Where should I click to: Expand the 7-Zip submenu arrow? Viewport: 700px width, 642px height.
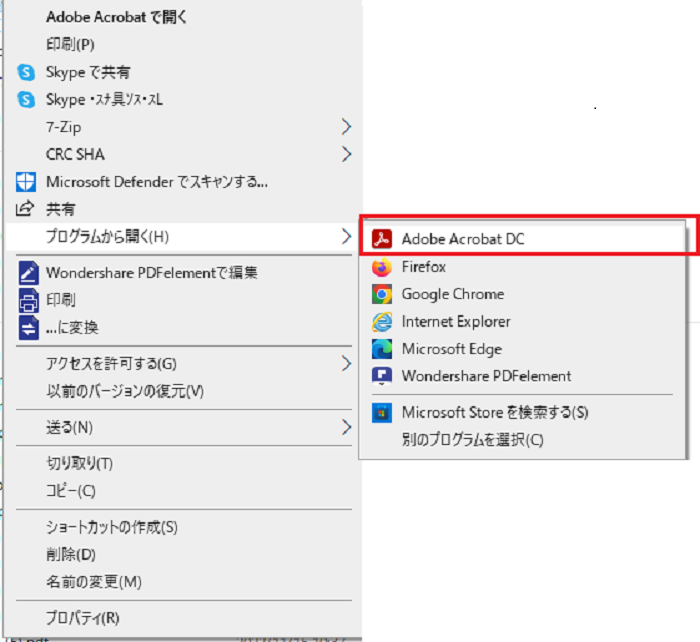[346, 127]
